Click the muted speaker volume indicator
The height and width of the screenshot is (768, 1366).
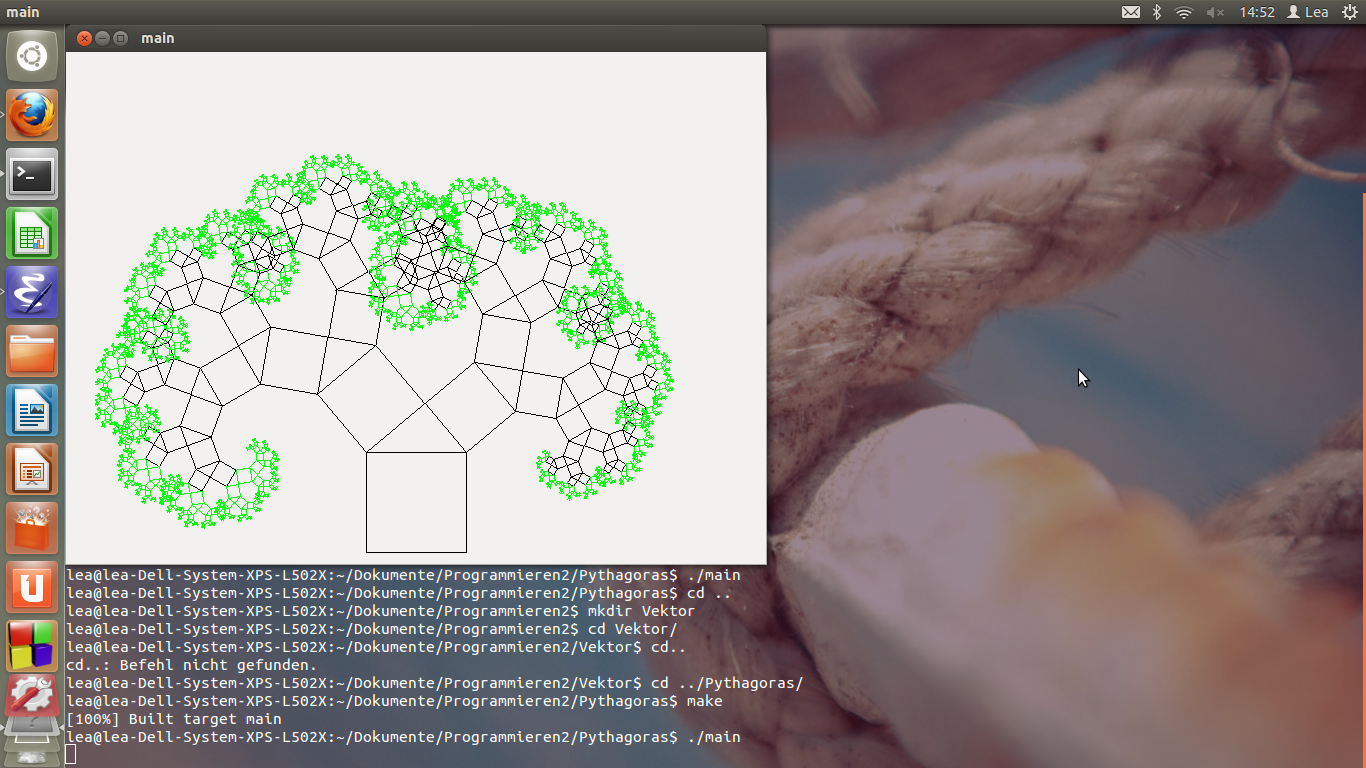tap(1215, 12)
